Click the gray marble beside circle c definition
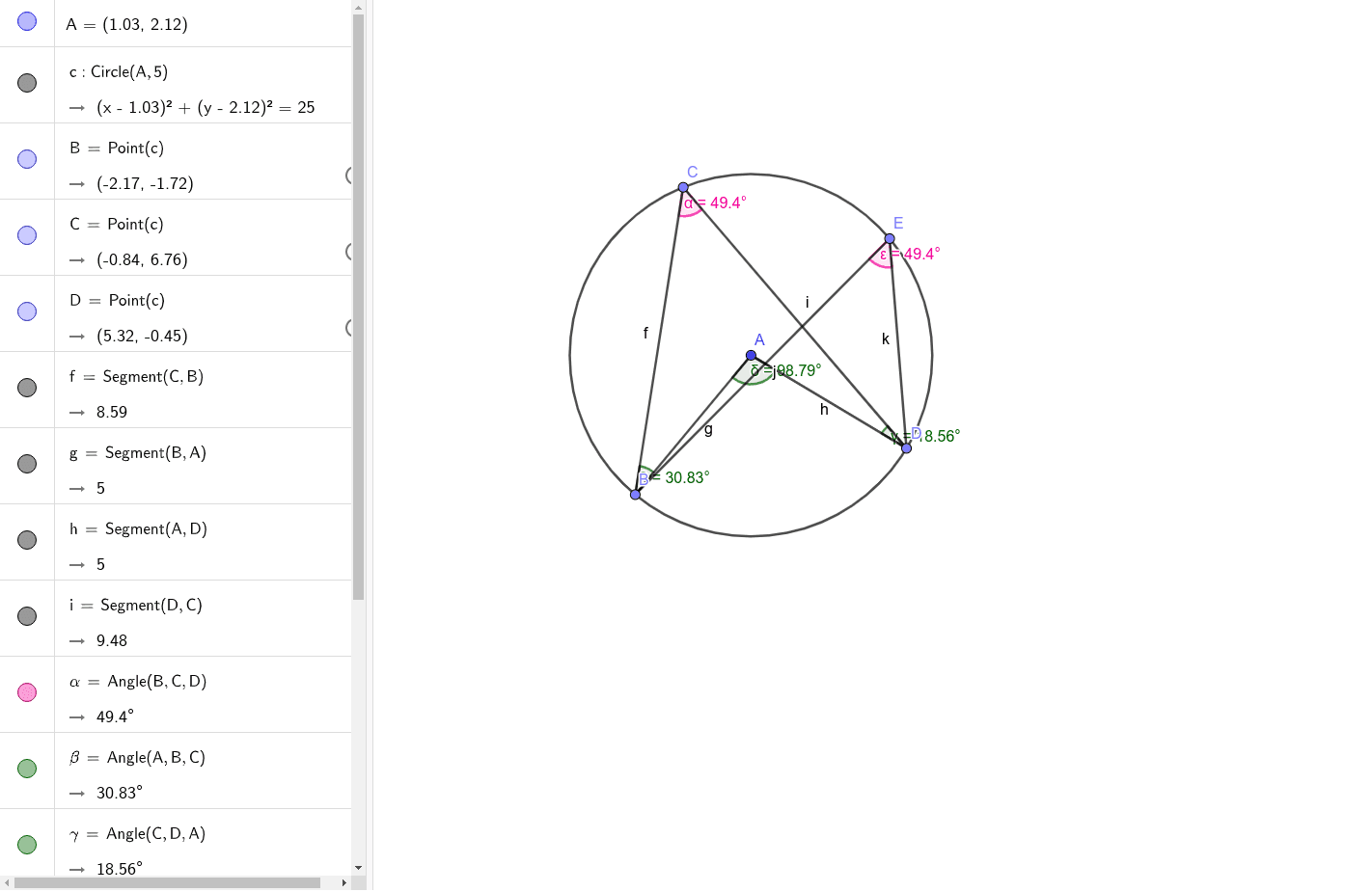This screenshot has height=892, width=1372. click(x=26, y=84)
